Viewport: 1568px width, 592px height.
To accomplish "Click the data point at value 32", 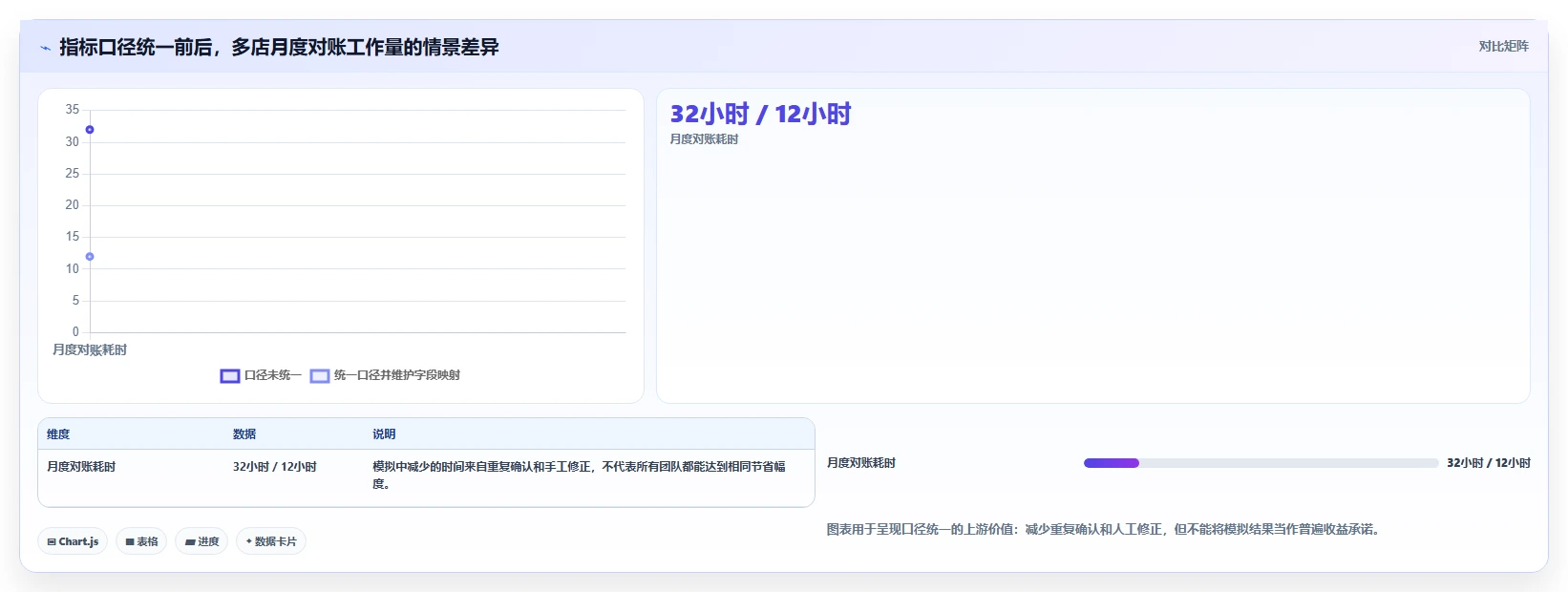I will [90, 130].
